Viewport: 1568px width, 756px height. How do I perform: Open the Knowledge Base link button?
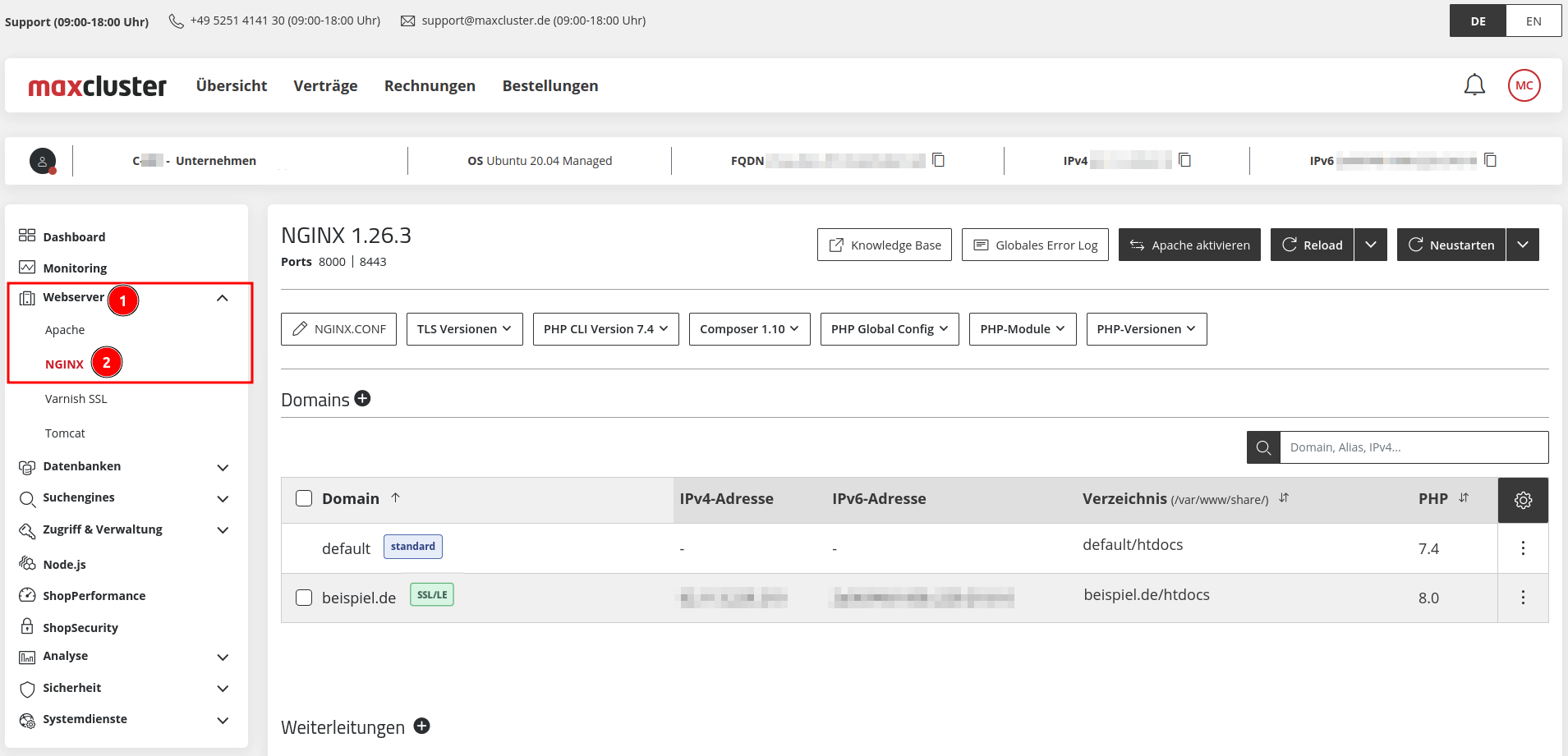point(884,245)
